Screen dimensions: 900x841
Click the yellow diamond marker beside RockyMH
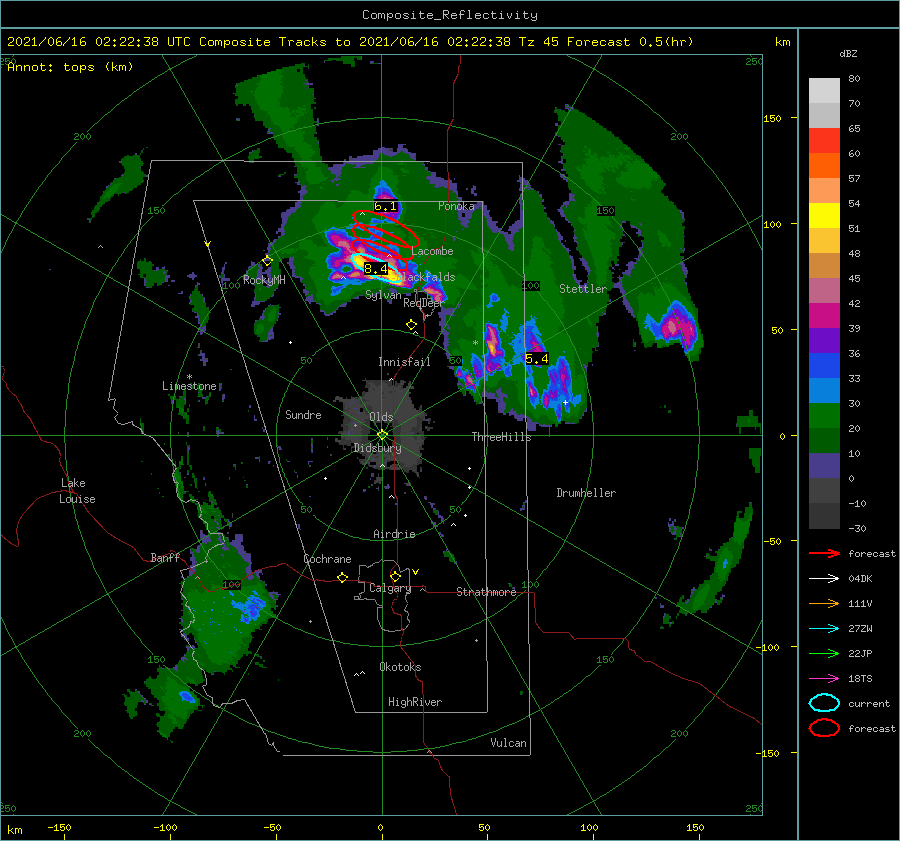267,261
